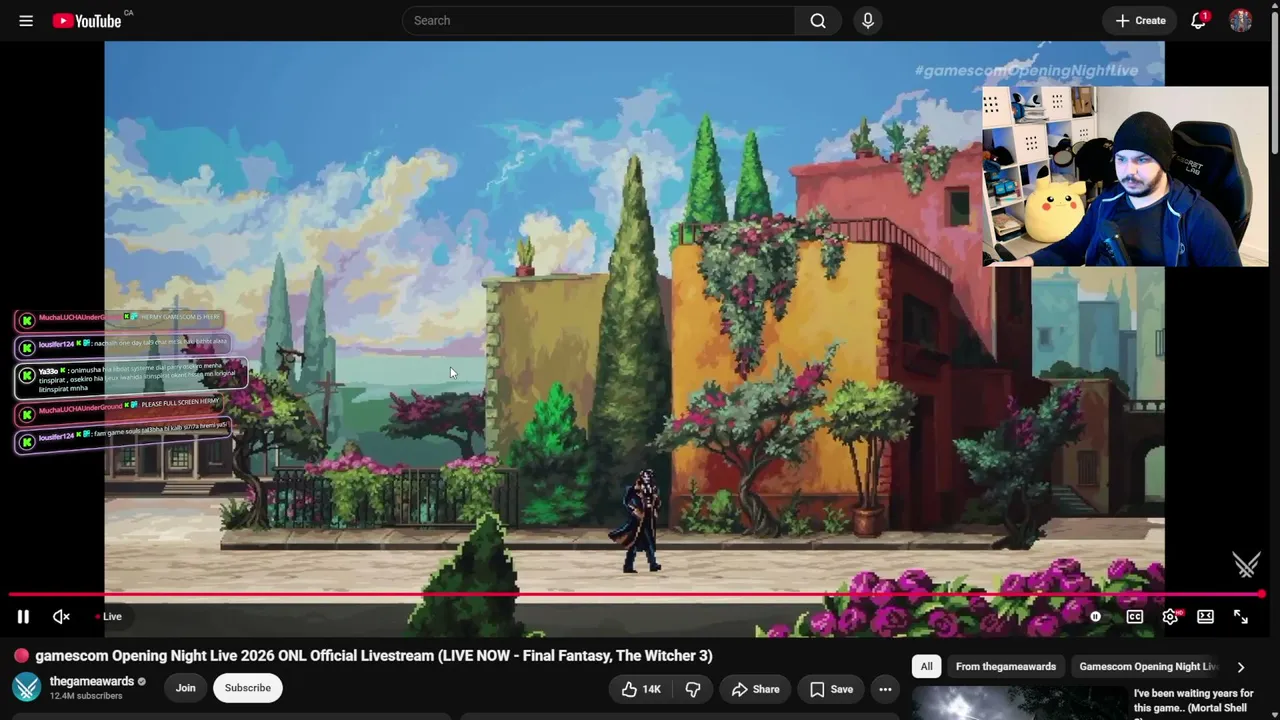Focus the YouTube search field

[x=598, y=20]
